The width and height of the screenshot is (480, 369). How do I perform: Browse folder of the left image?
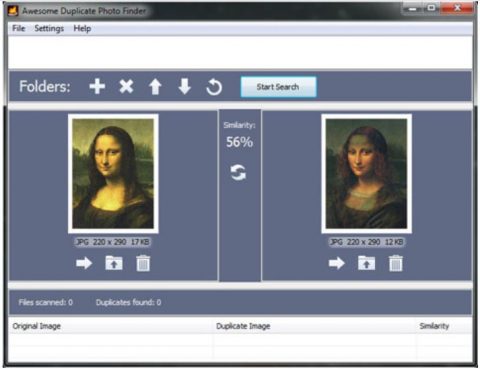[x=114, y=263]
